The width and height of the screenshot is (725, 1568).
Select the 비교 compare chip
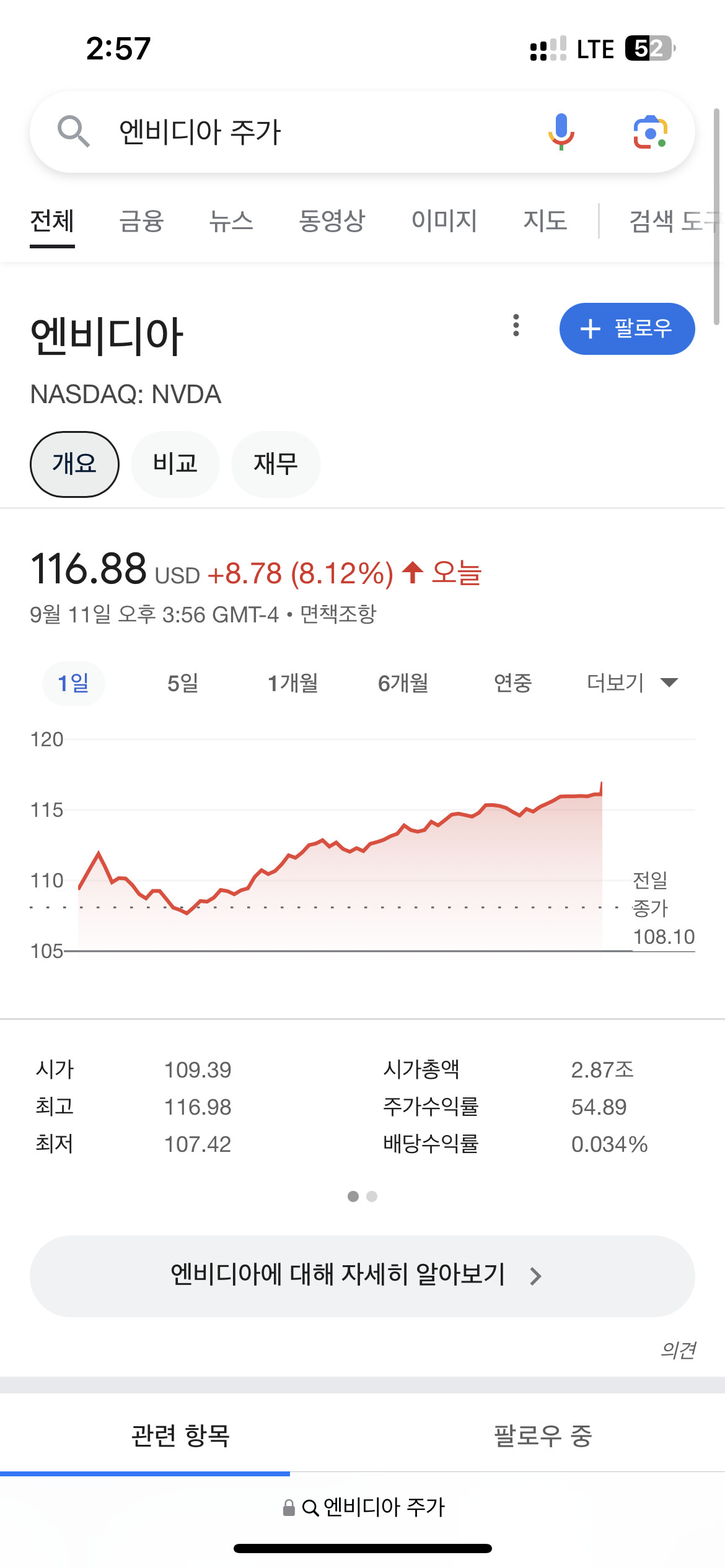point(175,464)
